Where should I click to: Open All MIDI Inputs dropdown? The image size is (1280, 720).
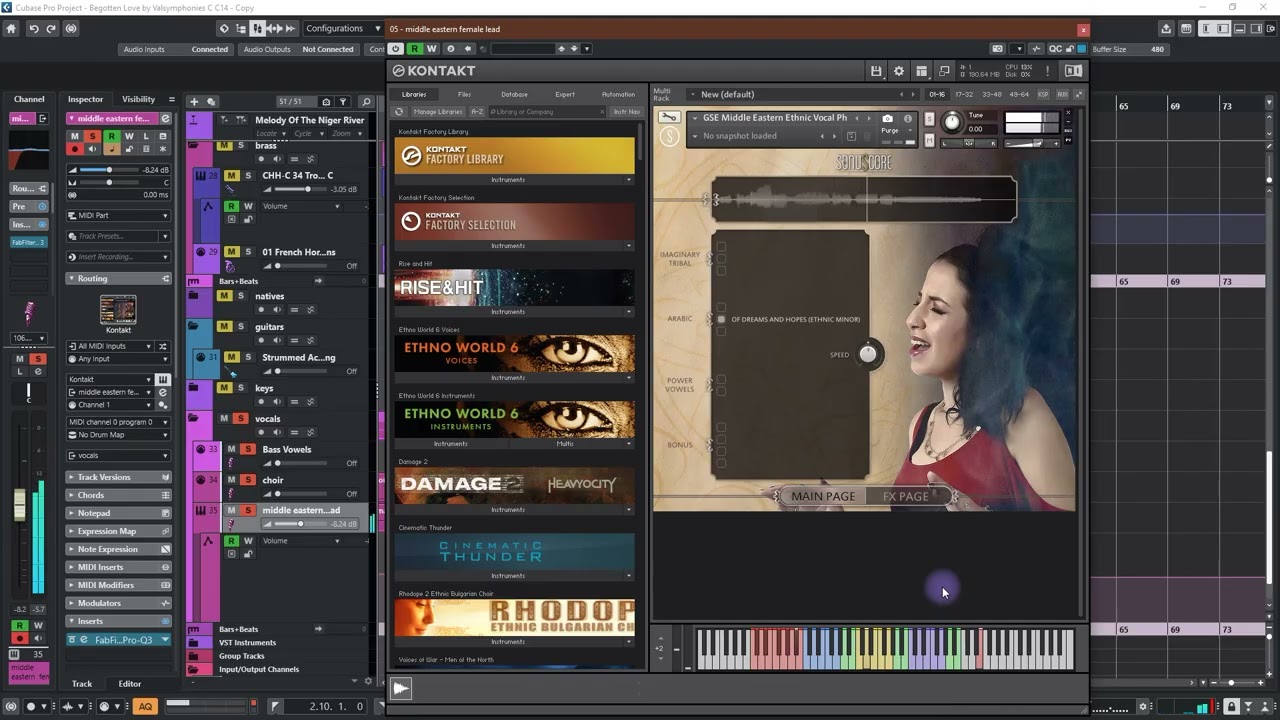pos(110,346)
